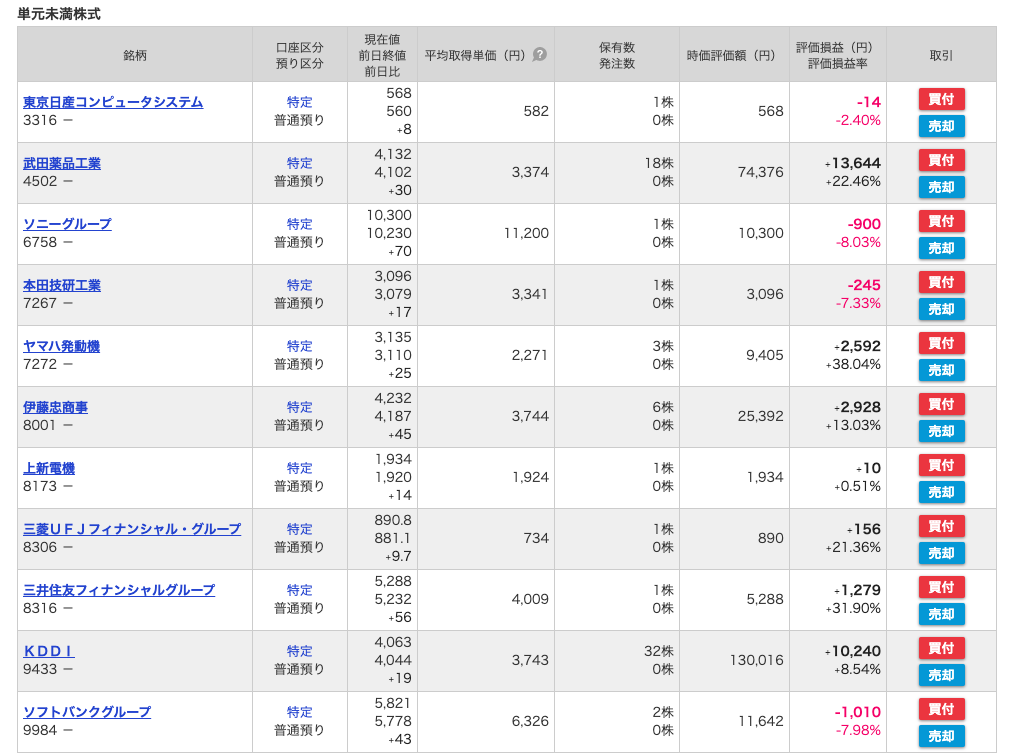This screenshot has height=756, width=1013.
Task: Click 買付 in 三井住友フィナンシャルグループ row
Action: 941,587
